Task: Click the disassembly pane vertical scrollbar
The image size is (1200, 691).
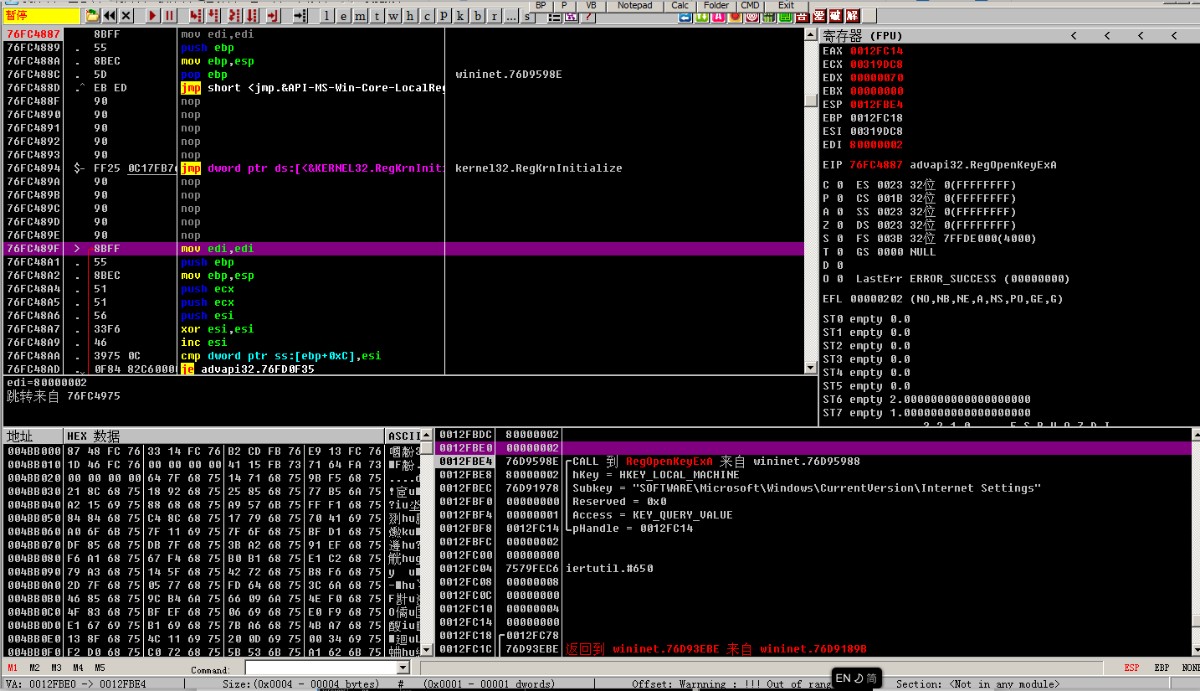Action: pos(811,200)
